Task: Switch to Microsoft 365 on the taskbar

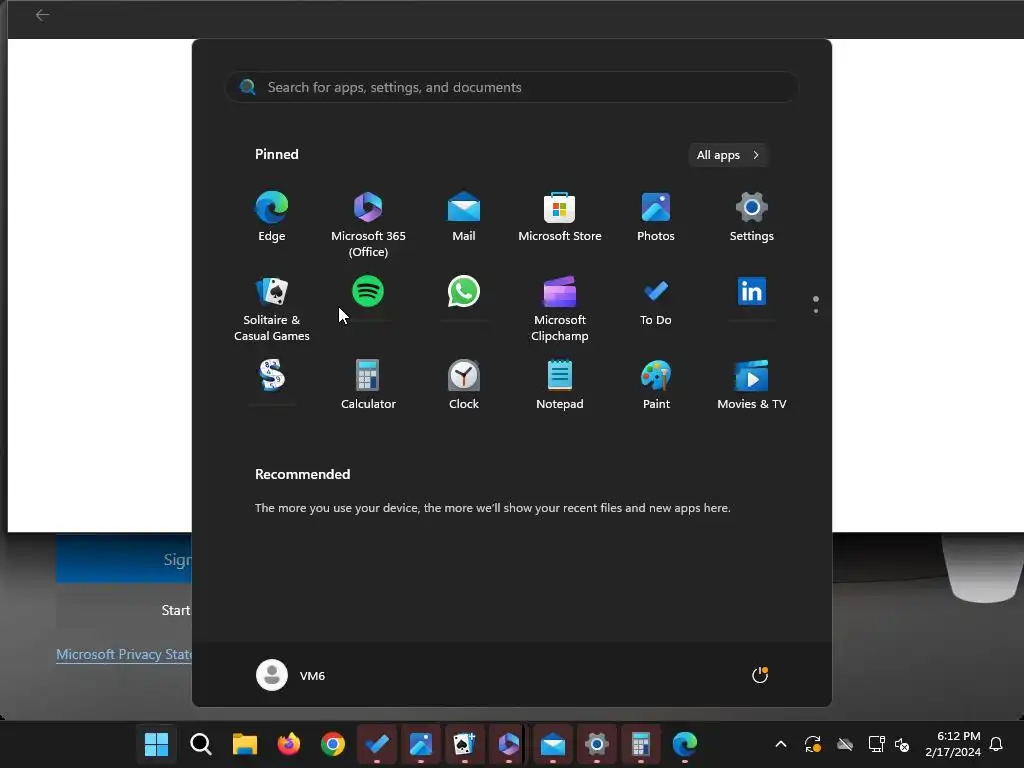Action: point(508,744)
